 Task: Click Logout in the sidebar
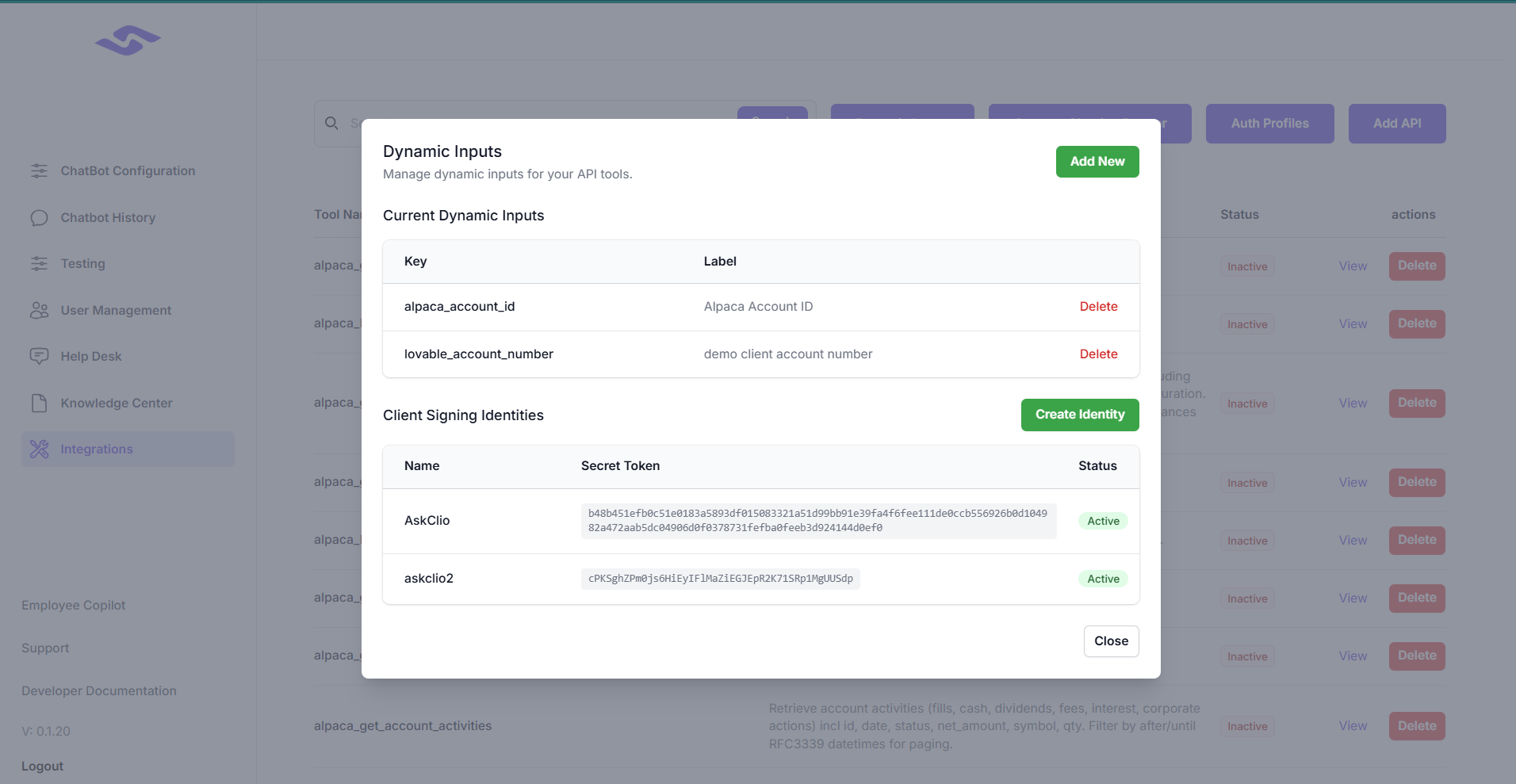click(43, 766)
